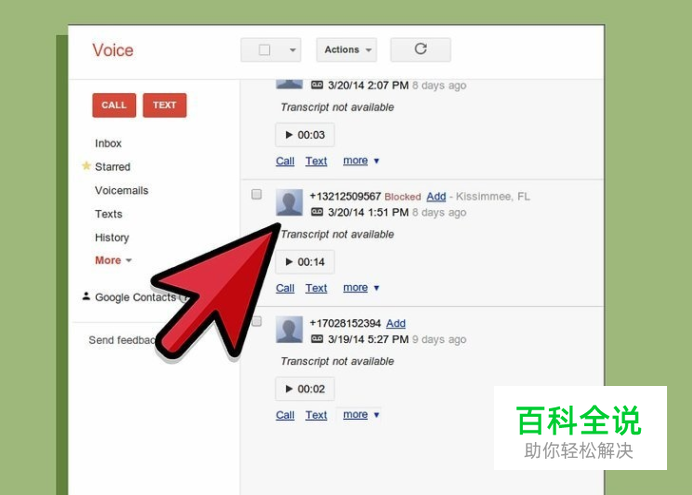
Task: Open the select-all dropdown arrow
Action: point(292,50)
